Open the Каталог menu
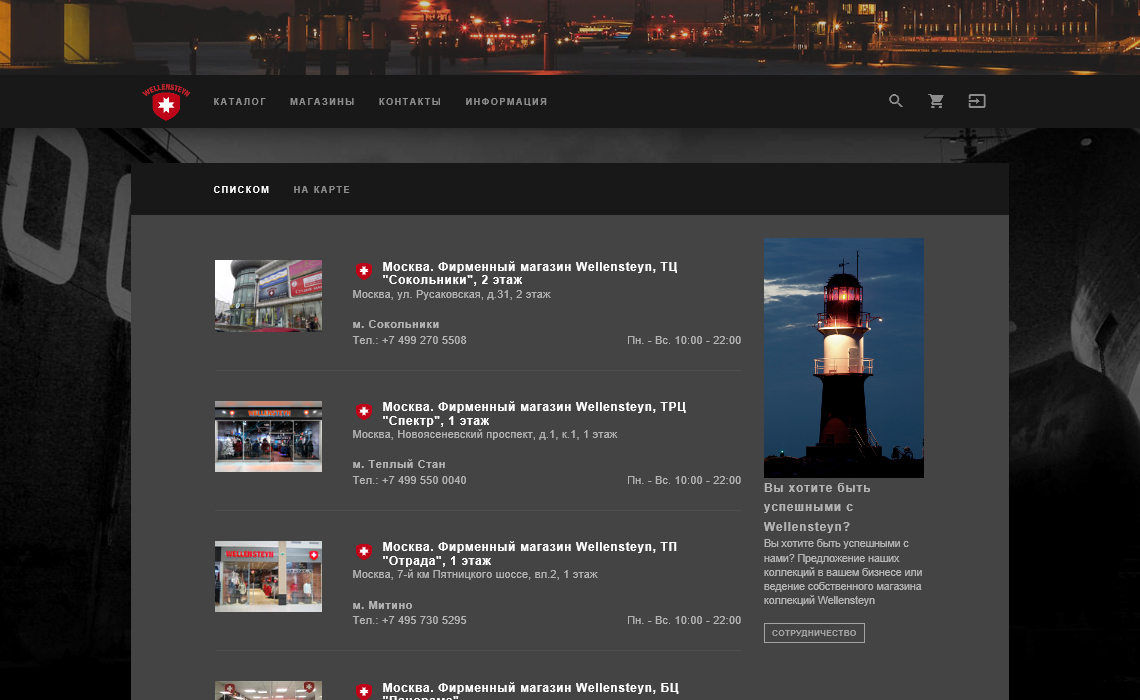This screenshot has height=700, width=1140. pos(240,102)
